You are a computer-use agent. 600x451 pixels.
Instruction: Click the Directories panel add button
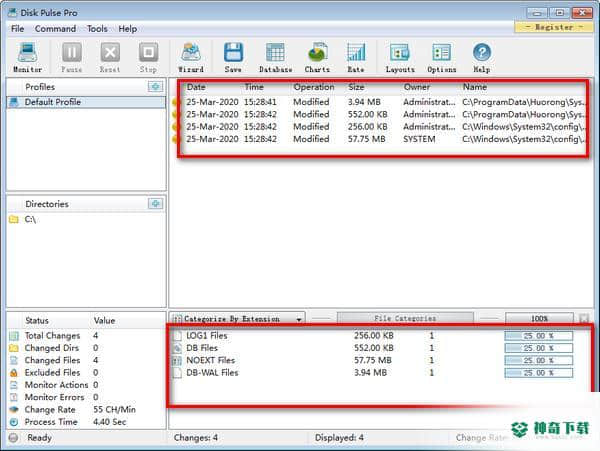coord(155,204)
